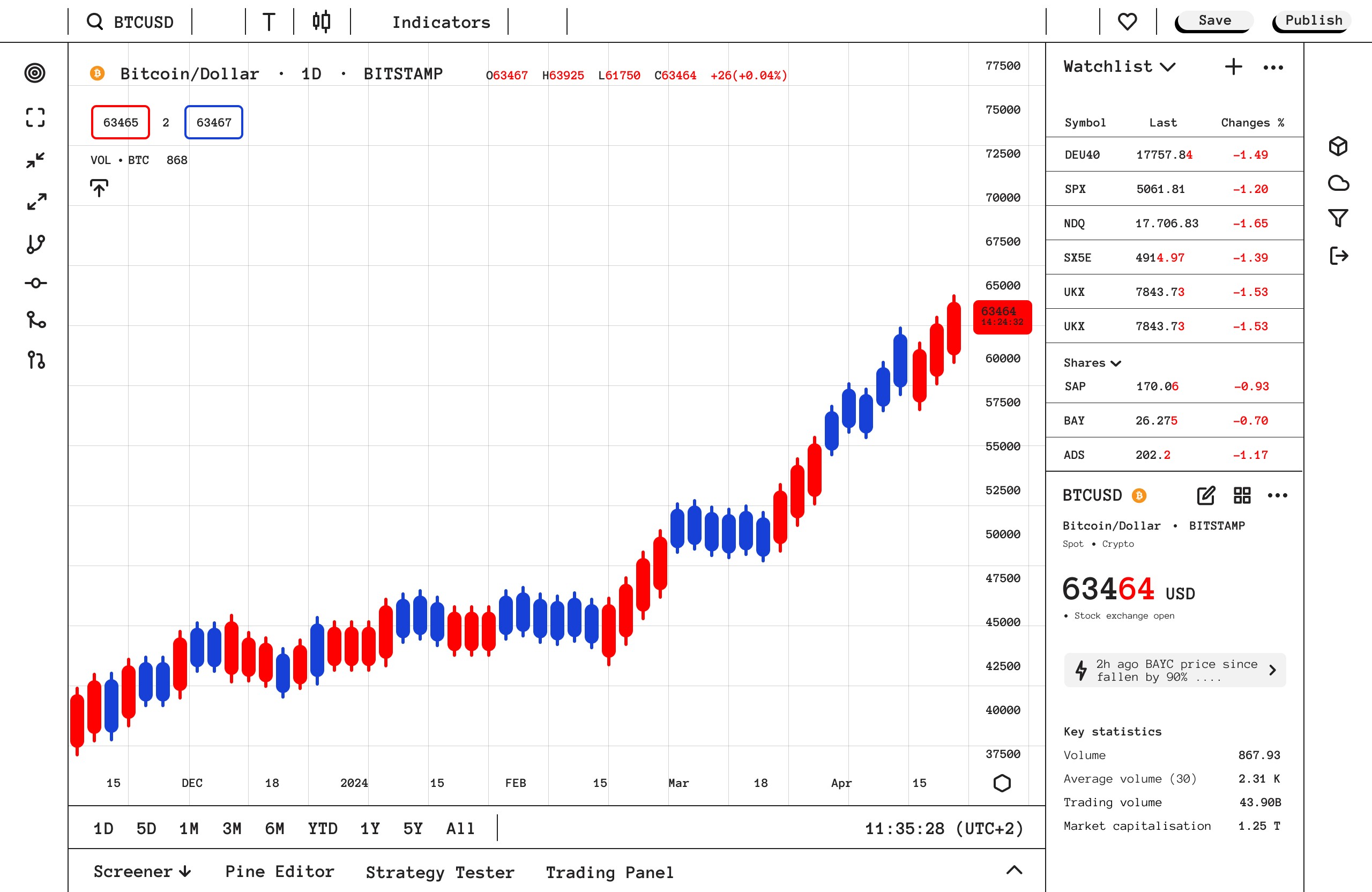Open BTCUSD details three-dots menu
This screenshot has height=892, width=1372.
(1278, 495)
